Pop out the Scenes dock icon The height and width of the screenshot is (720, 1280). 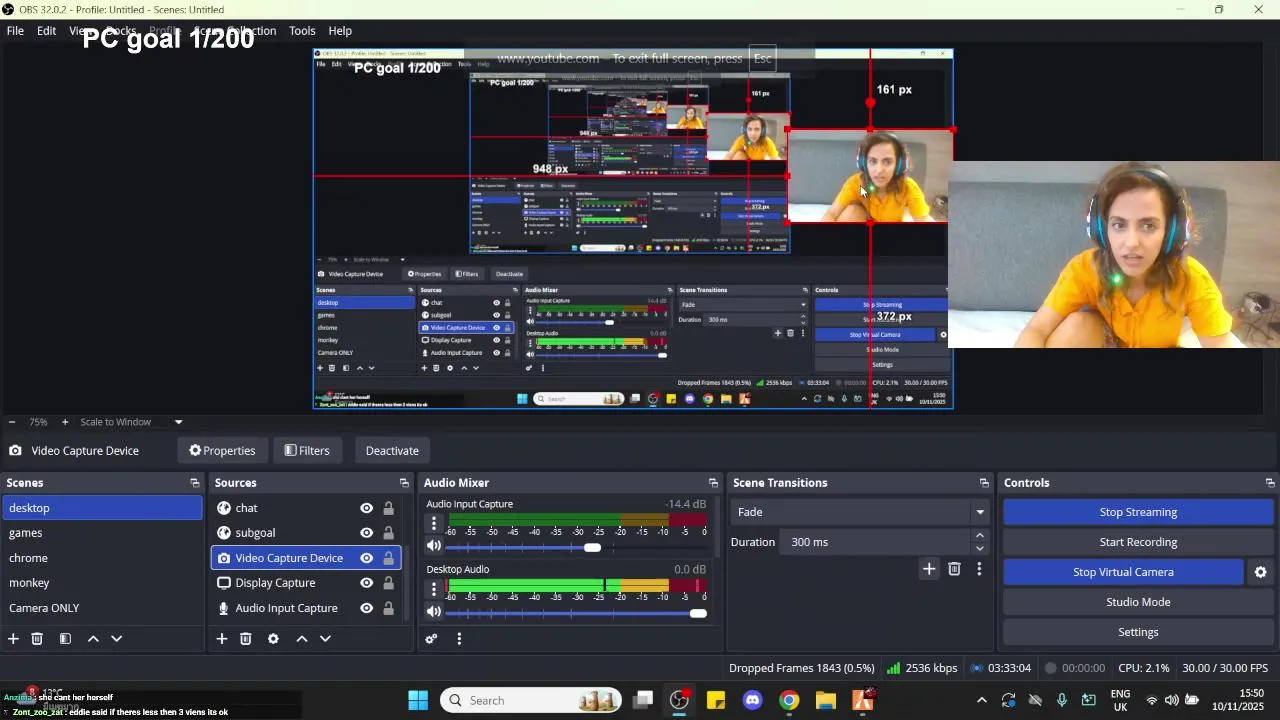pos(194,483)
